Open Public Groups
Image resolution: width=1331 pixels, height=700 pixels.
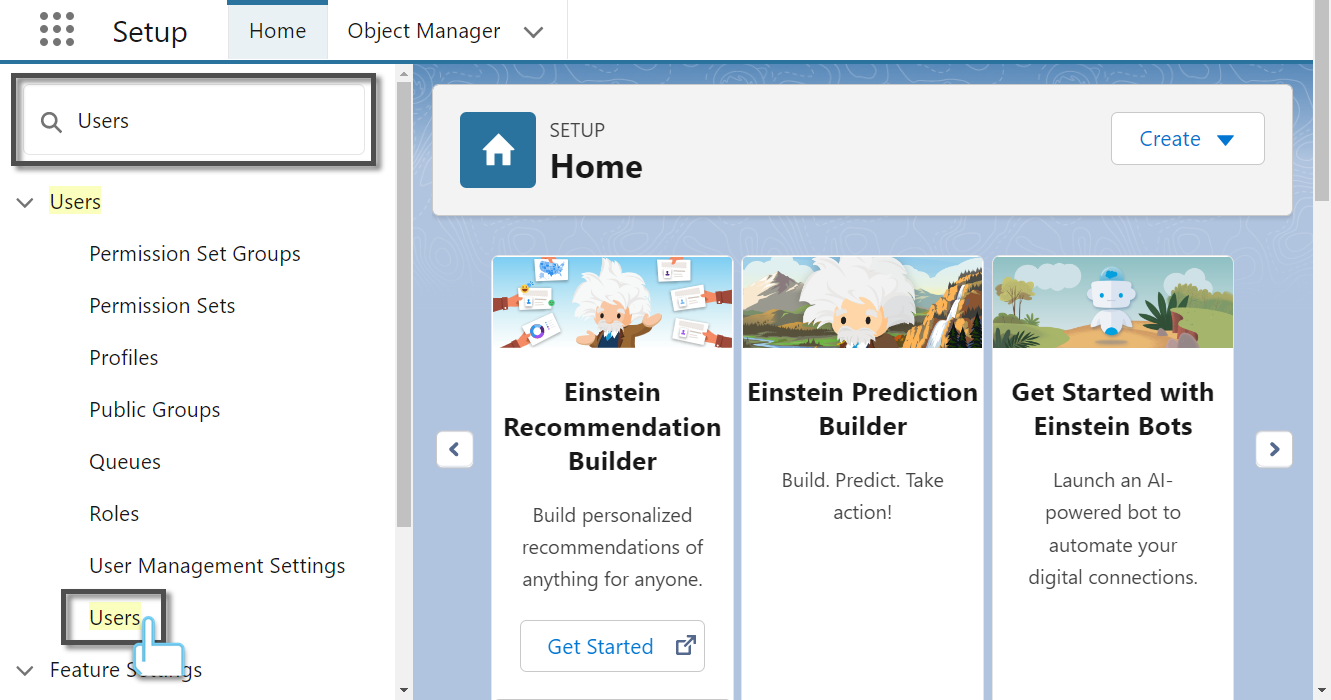tap(155, 410)
